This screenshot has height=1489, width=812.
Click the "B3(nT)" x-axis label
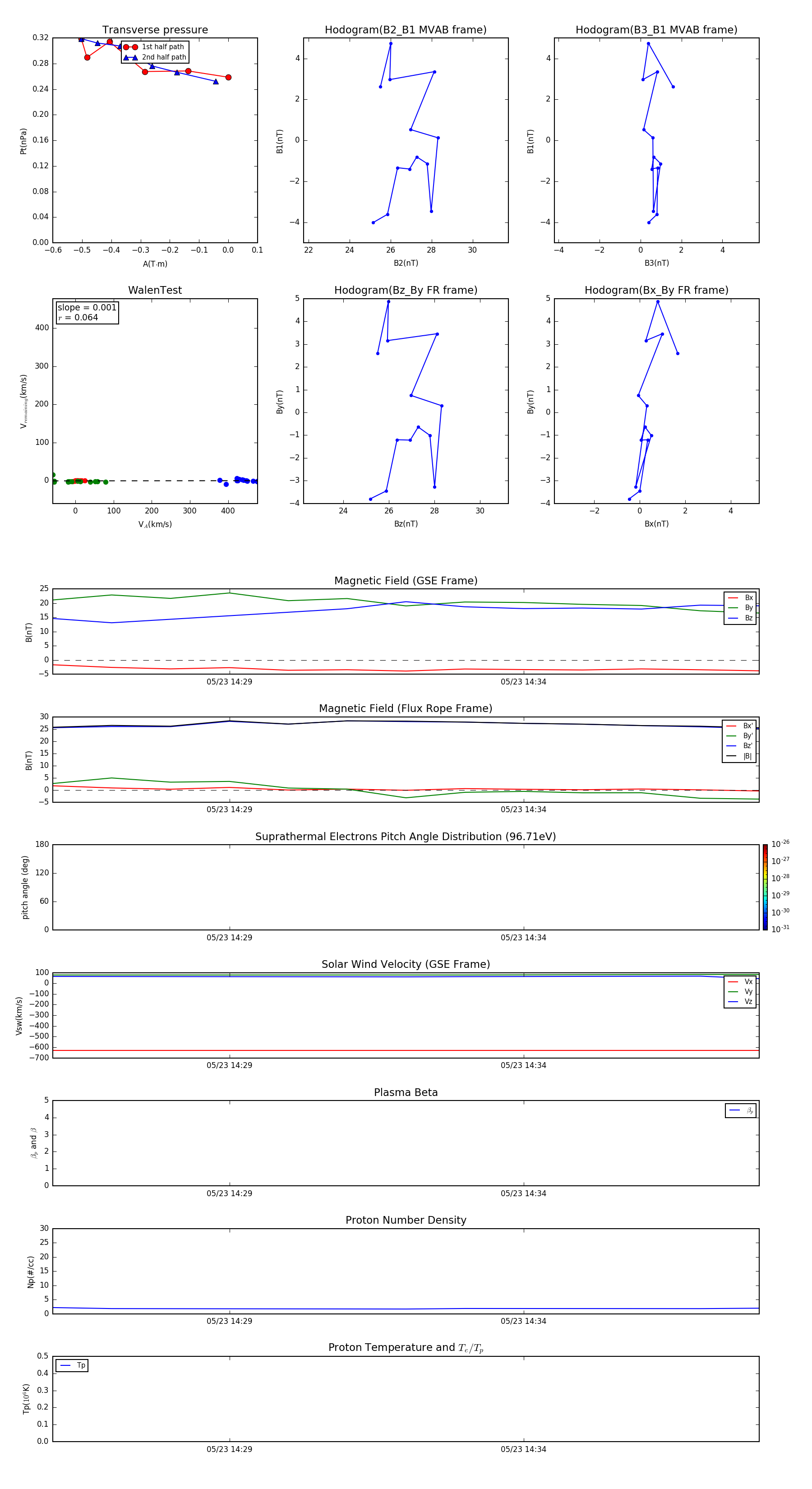coord(656,264)
